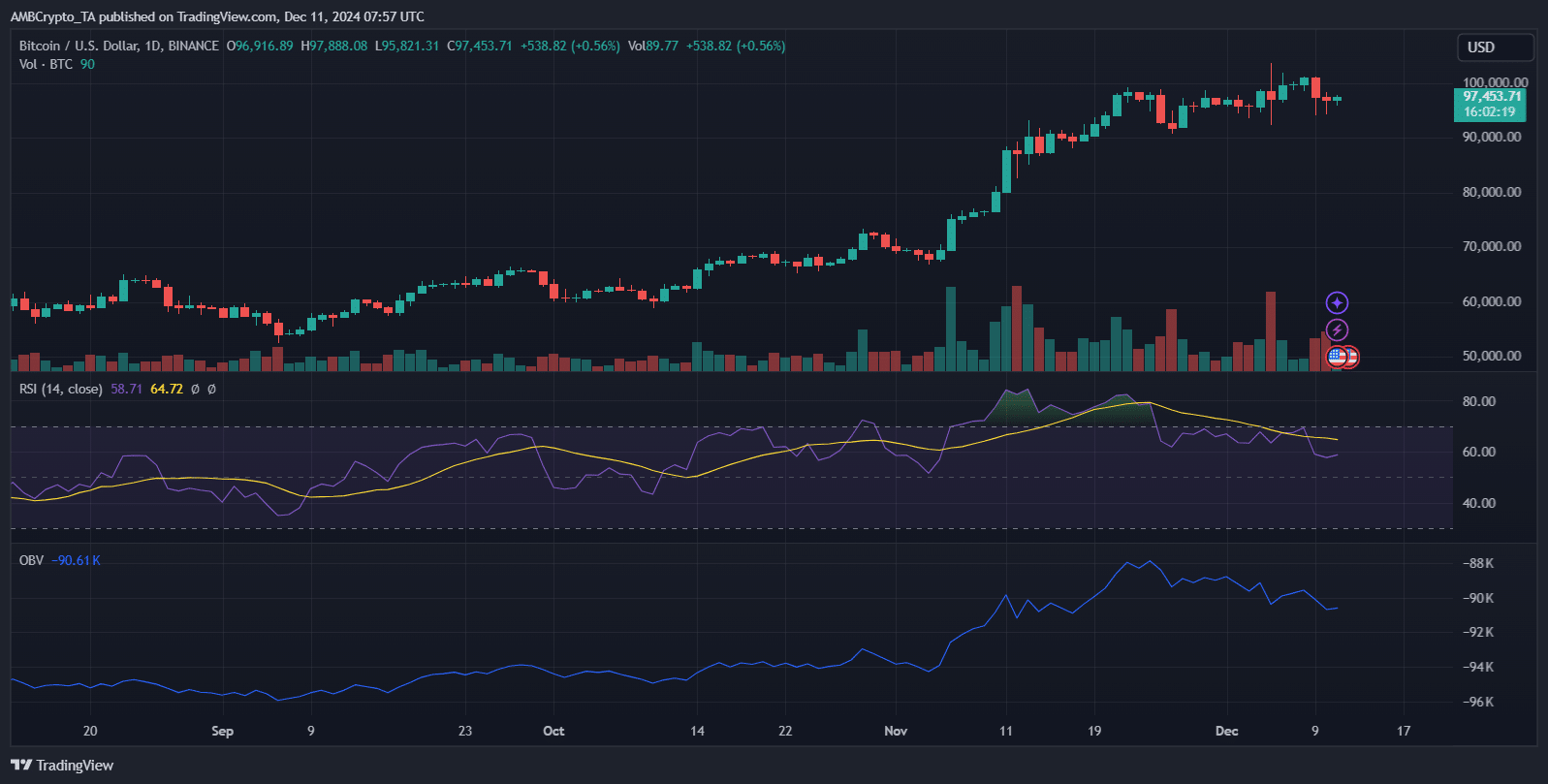Viewport: 1548px width, 784px height.
Task: Click the 100,000.00 price axis label
Action: point(1495,82)
